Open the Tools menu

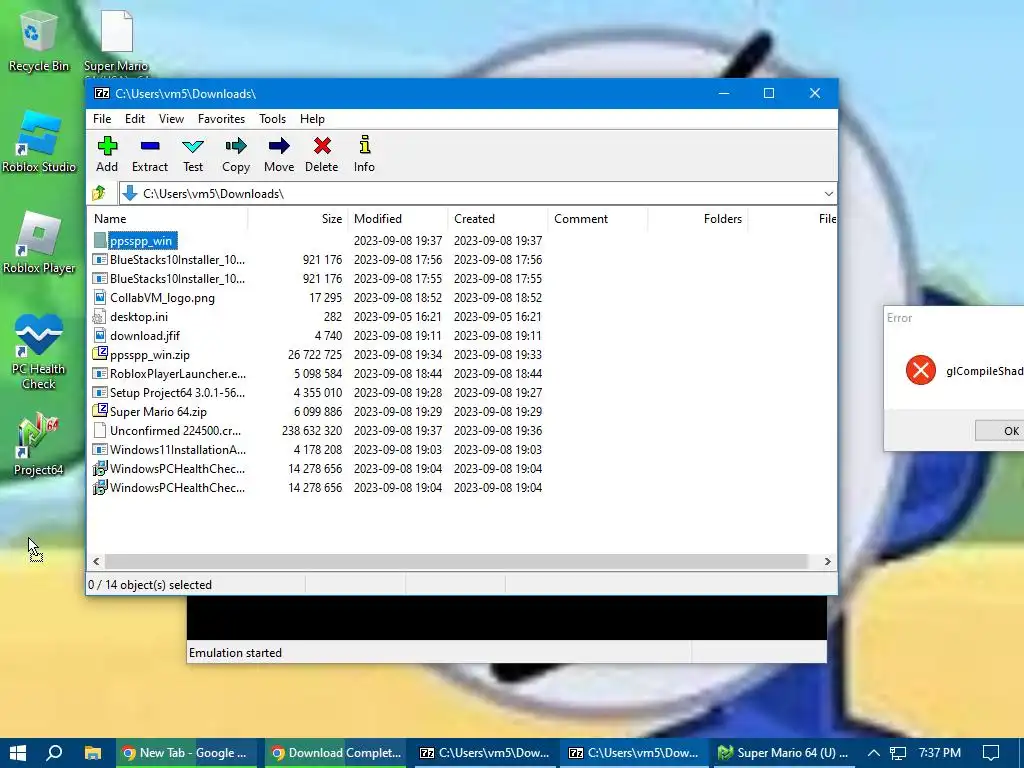point(272,119)
